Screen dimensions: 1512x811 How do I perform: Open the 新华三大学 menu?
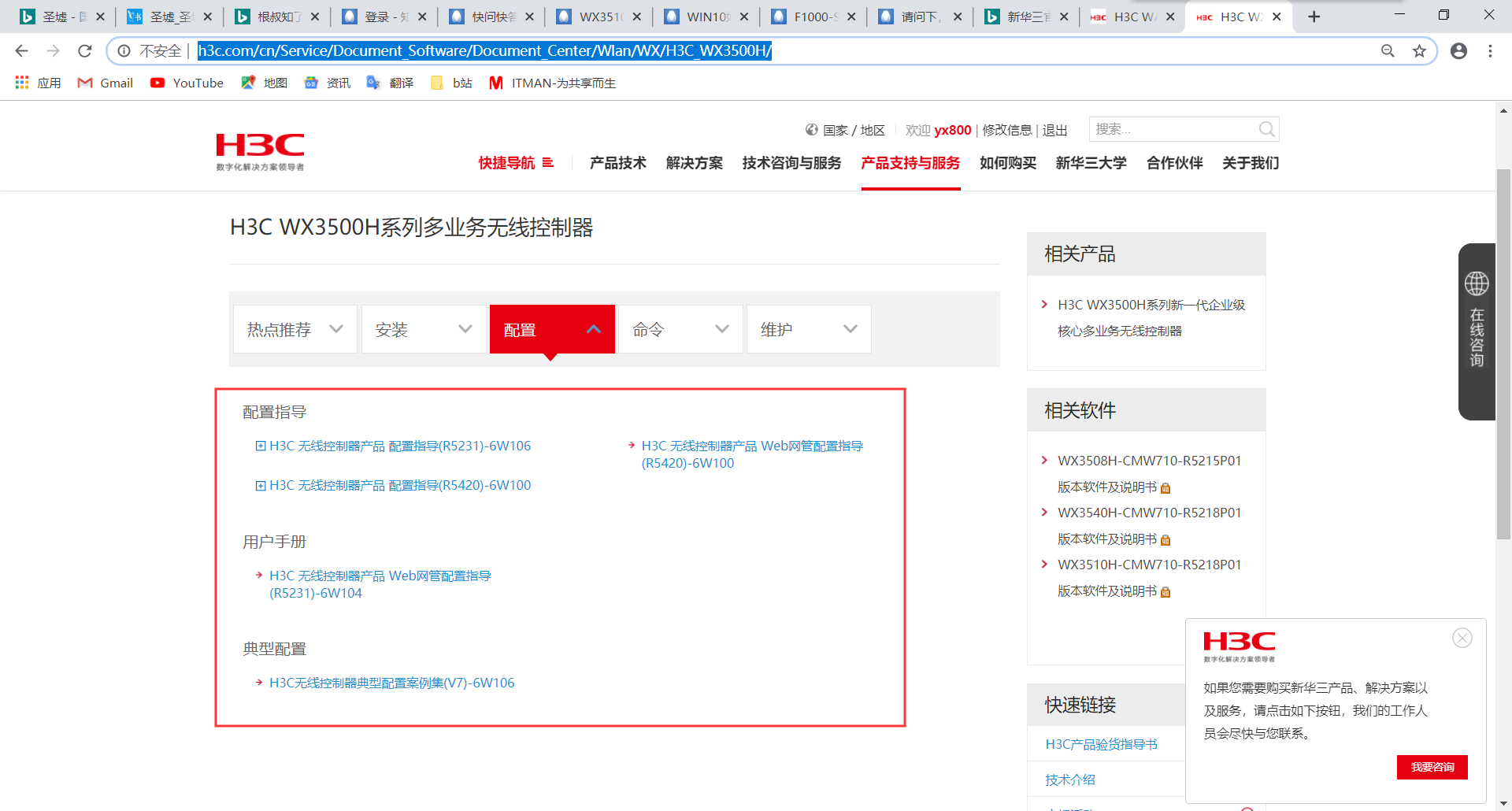tap(1091, 163)
